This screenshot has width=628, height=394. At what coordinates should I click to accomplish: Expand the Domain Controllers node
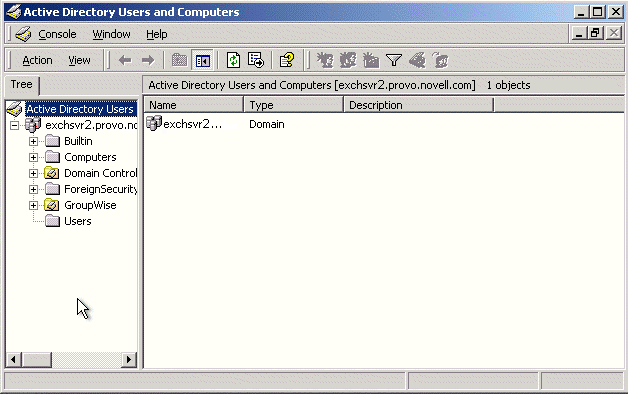coord(34,173)
